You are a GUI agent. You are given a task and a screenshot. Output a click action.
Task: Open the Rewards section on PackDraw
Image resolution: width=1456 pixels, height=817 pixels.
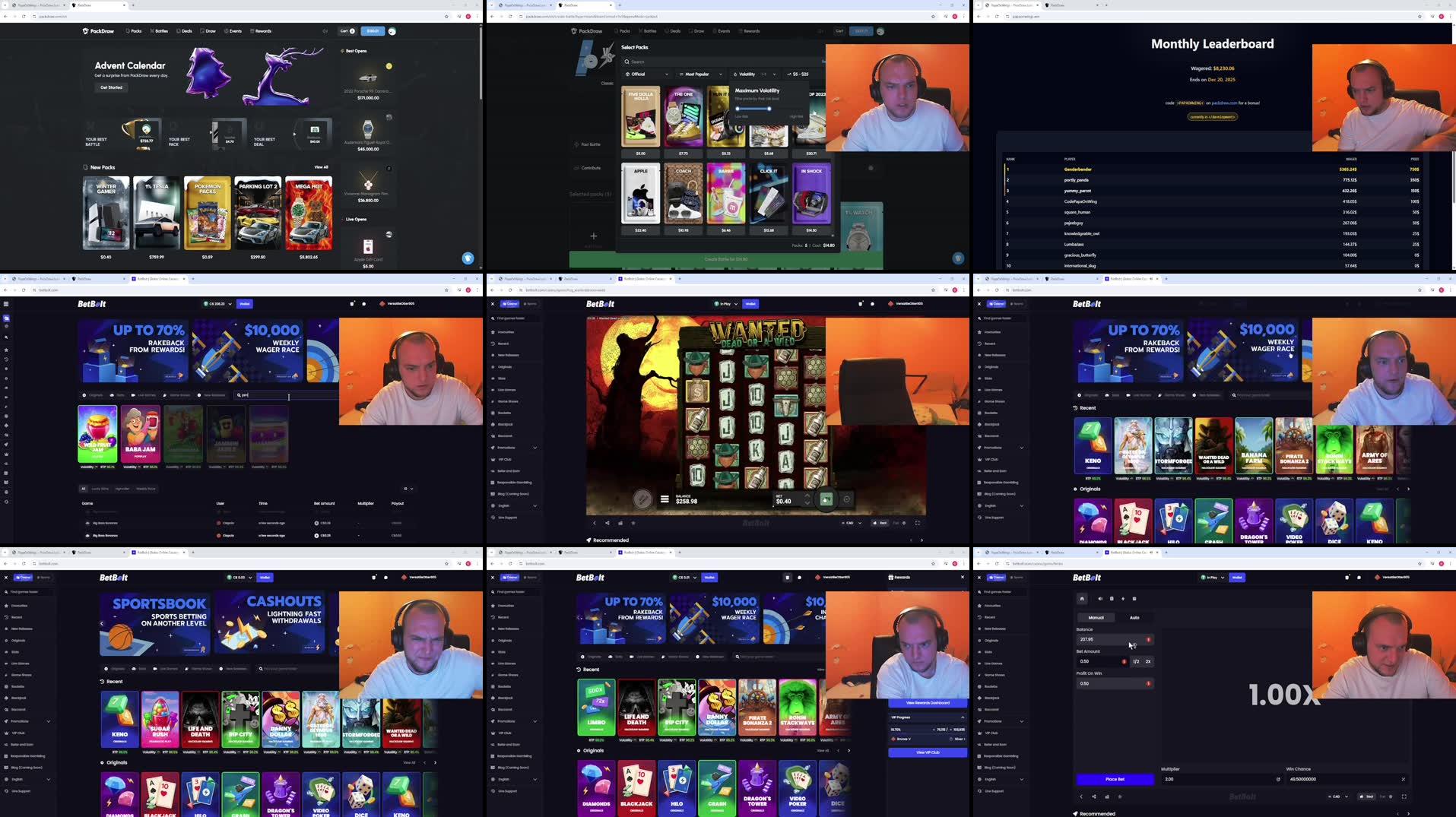coord(261,31)
